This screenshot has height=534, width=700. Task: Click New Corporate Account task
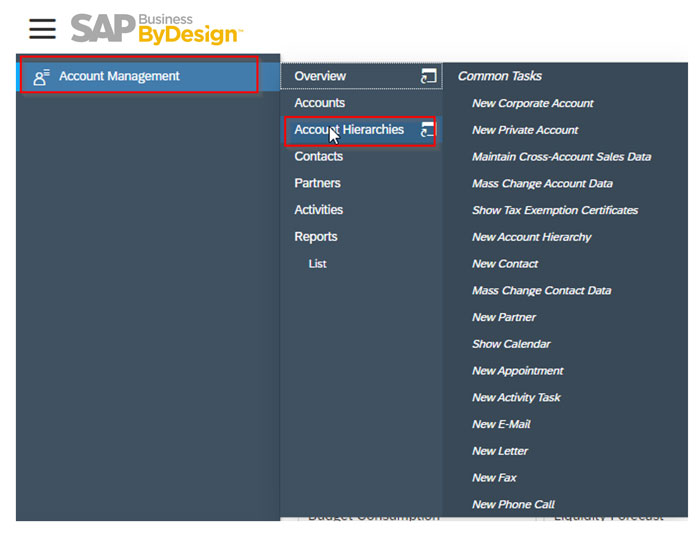tap(532, 103)
